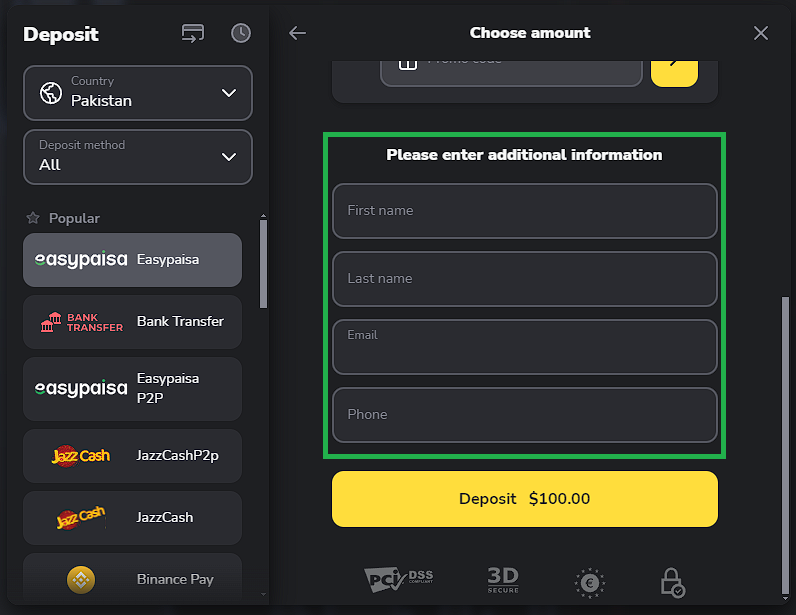Select Bank Transfer payment method
The width and height of the screenshot is (796, 615).
tap(132, 322)
